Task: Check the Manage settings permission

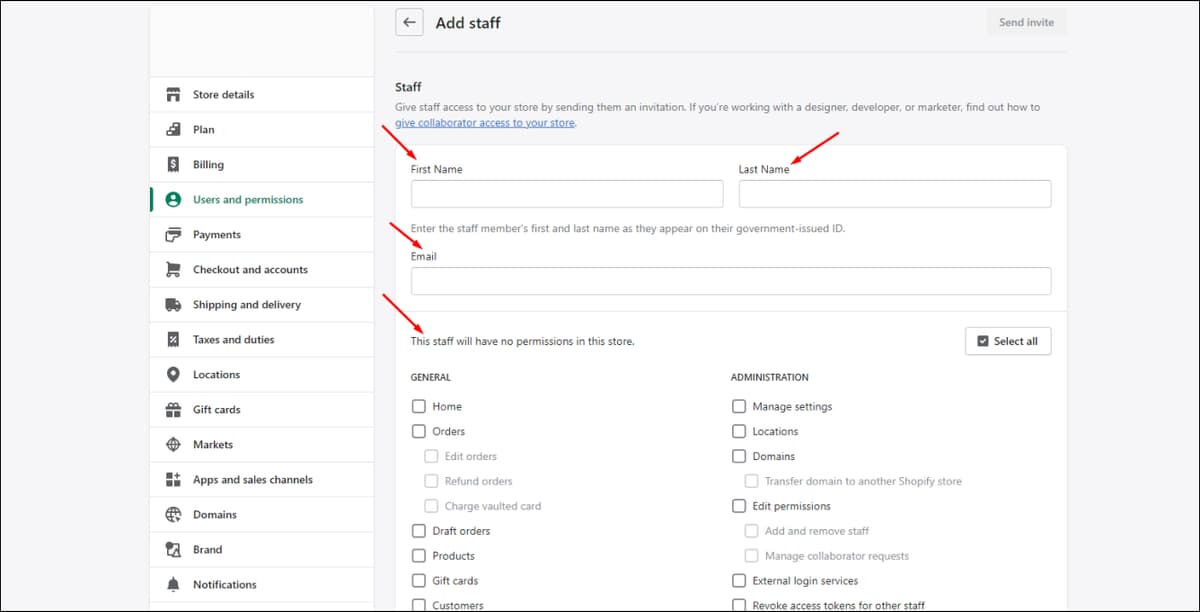Action: coord(739,407)
